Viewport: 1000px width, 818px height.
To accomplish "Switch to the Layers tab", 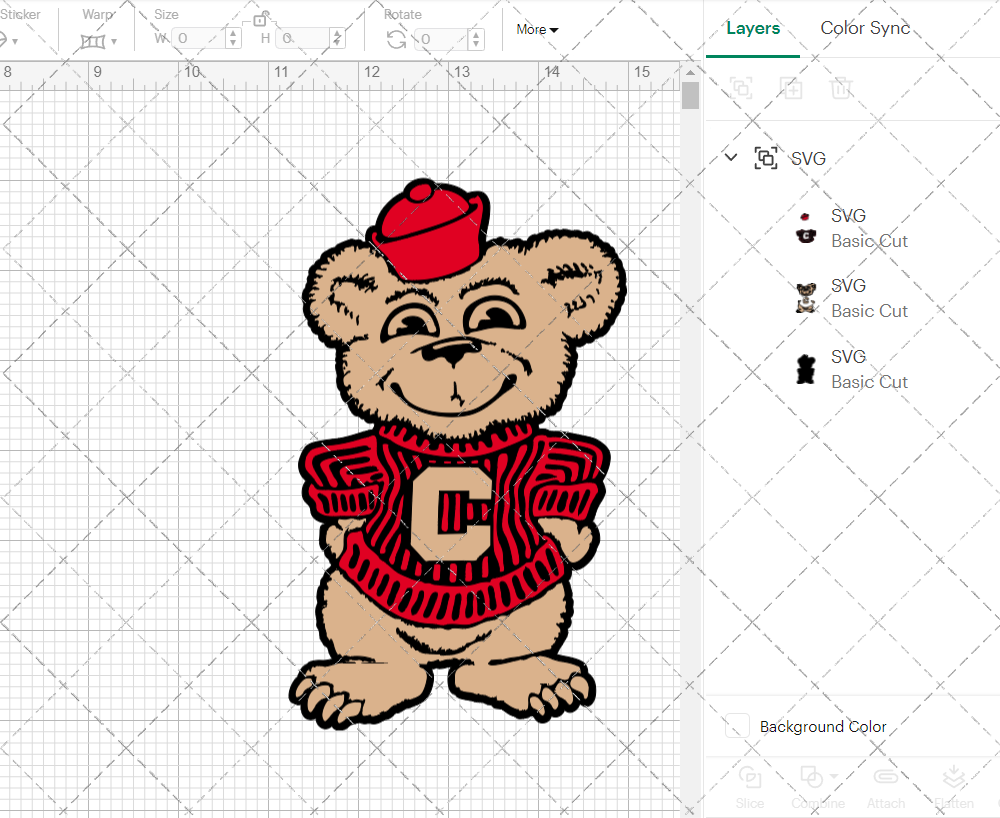I will (x=753, y=28).
